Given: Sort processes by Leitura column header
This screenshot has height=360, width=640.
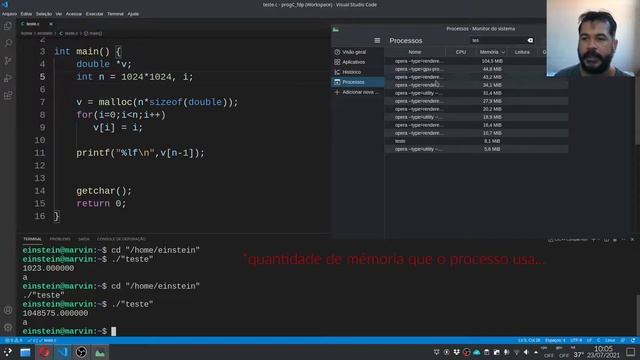Looking at the screenshot, I should tap(522, 52).
